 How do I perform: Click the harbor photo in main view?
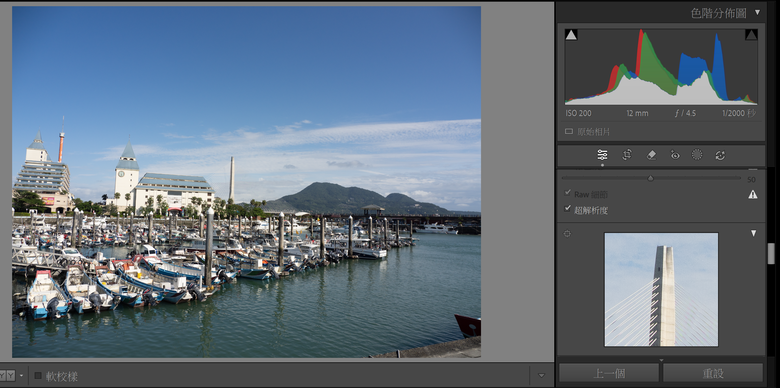coord(246,182)
